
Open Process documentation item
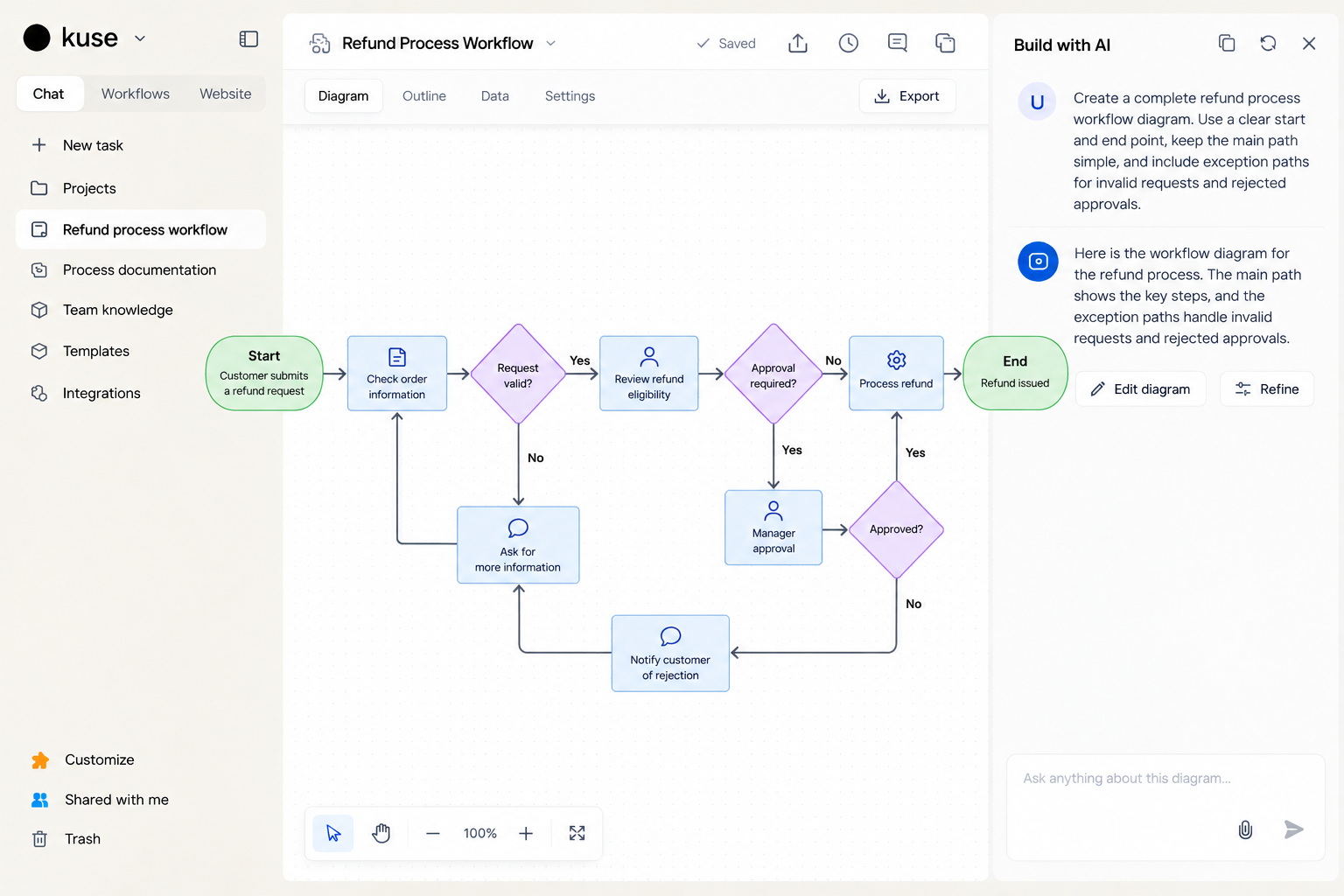click(x=141, y=269)
